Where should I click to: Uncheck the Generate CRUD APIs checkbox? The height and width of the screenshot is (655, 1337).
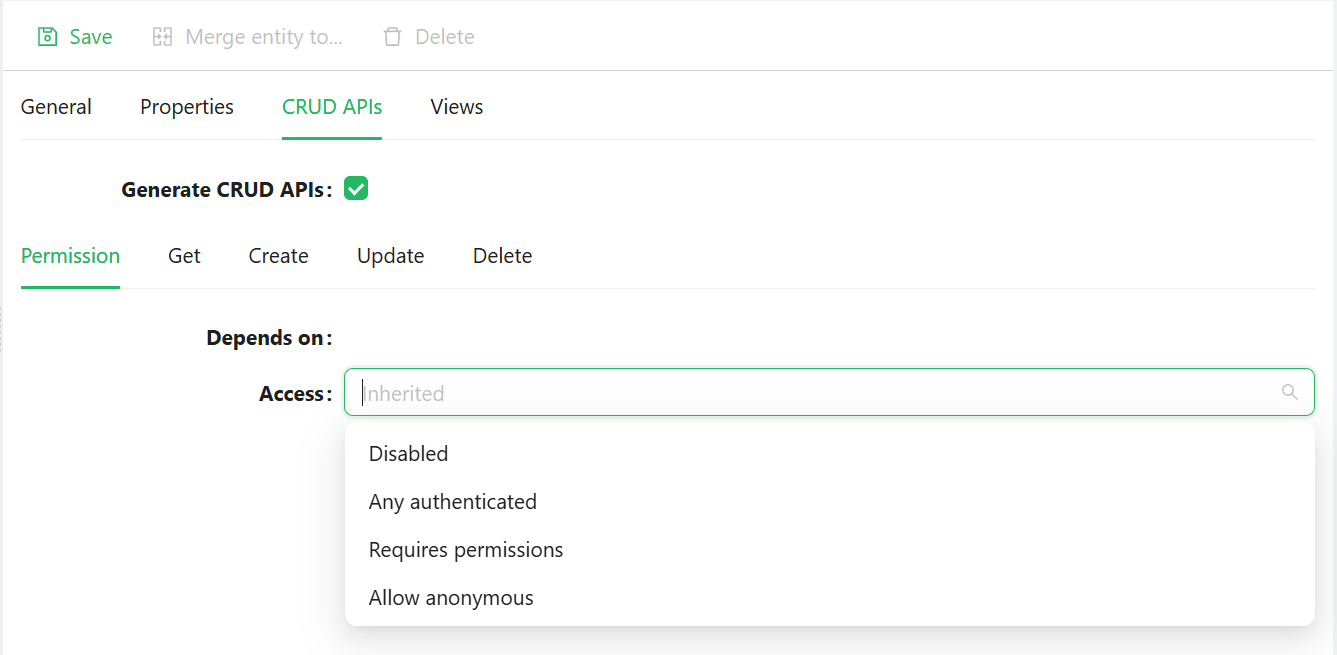pyautogui.click(x=356, y=188)
